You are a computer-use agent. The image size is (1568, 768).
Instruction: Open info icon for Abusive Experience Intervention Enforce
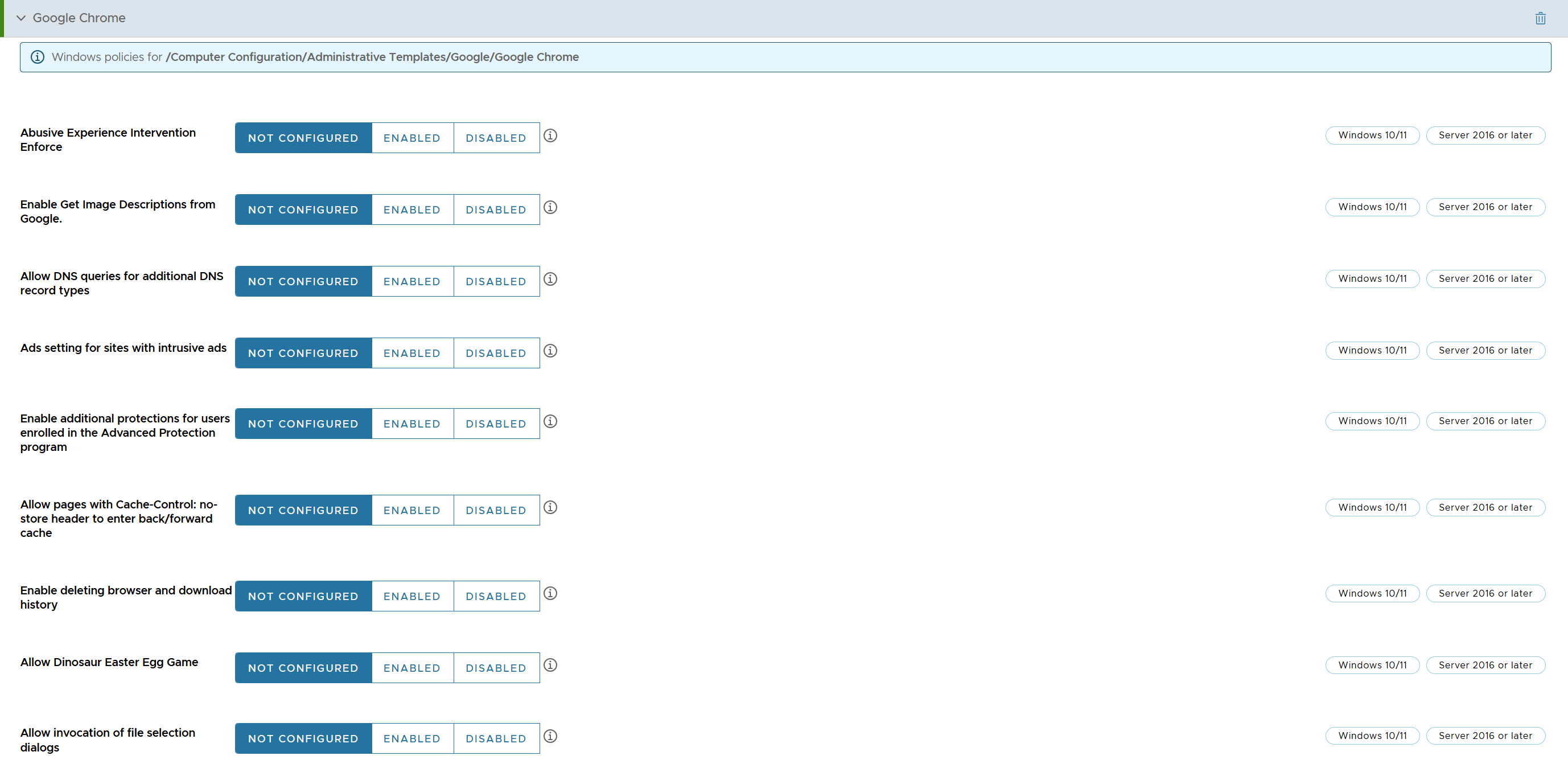click(x=550, y=136)
